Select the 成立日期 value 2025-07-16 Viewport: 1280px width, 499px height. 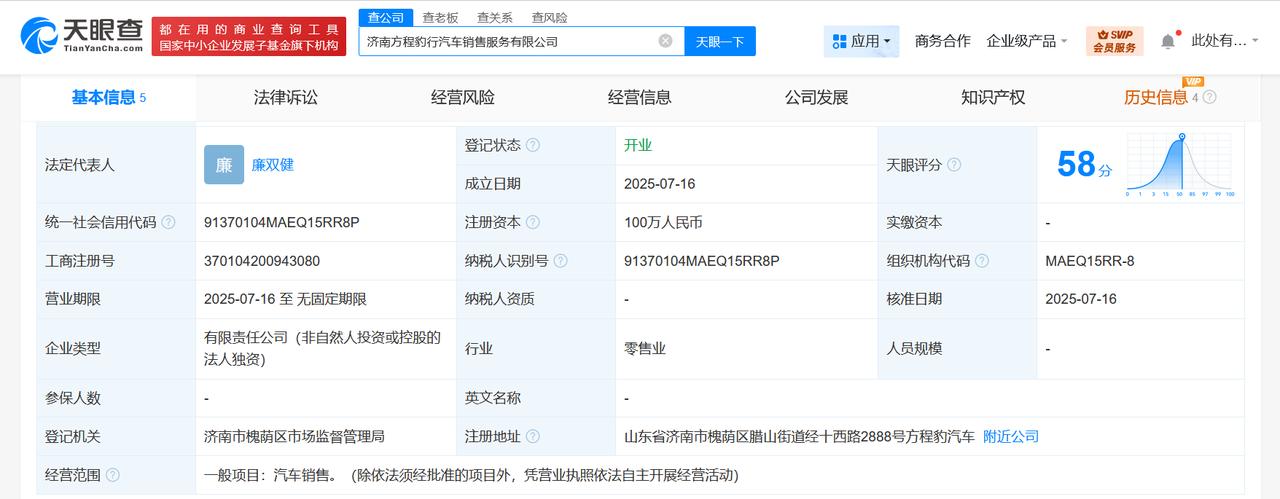coord(660,184)
